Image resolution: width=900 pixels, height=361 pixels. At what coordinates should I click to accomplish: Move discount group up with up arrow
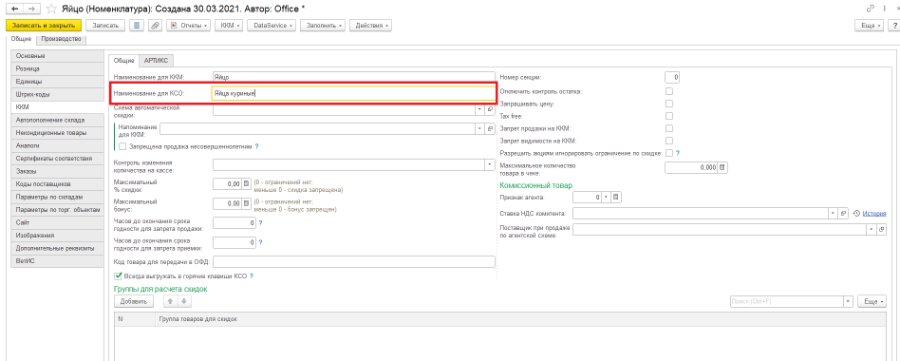click(x=170, y=301)
